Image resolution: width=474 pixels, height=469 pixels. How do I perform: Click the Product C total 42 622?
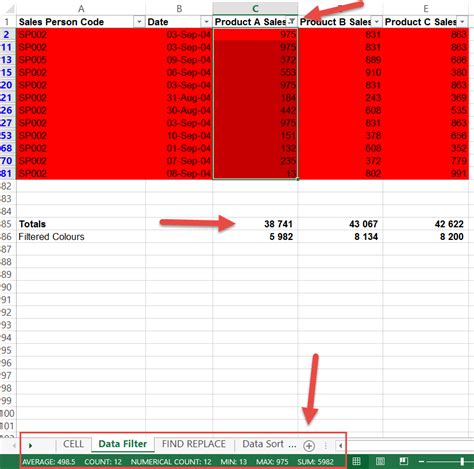[x=426, y=224]
